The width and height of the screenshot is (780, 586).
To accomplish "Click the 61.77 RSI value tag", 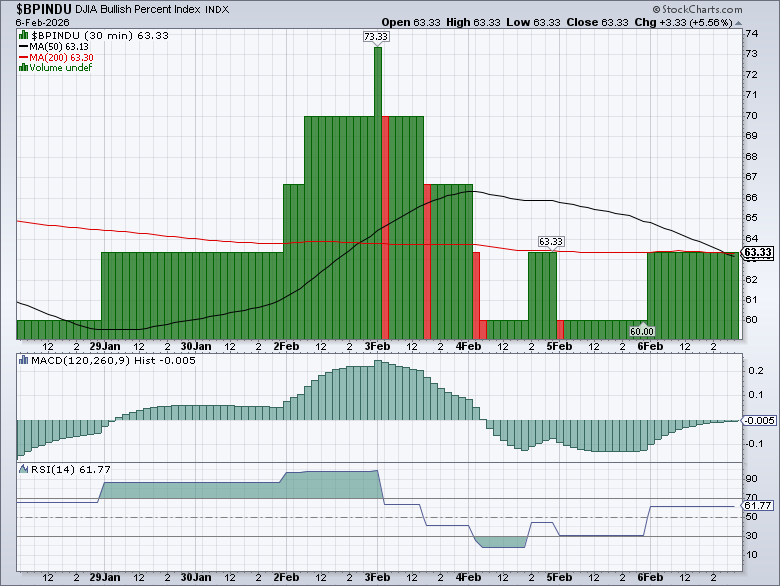I will point(759,506).
